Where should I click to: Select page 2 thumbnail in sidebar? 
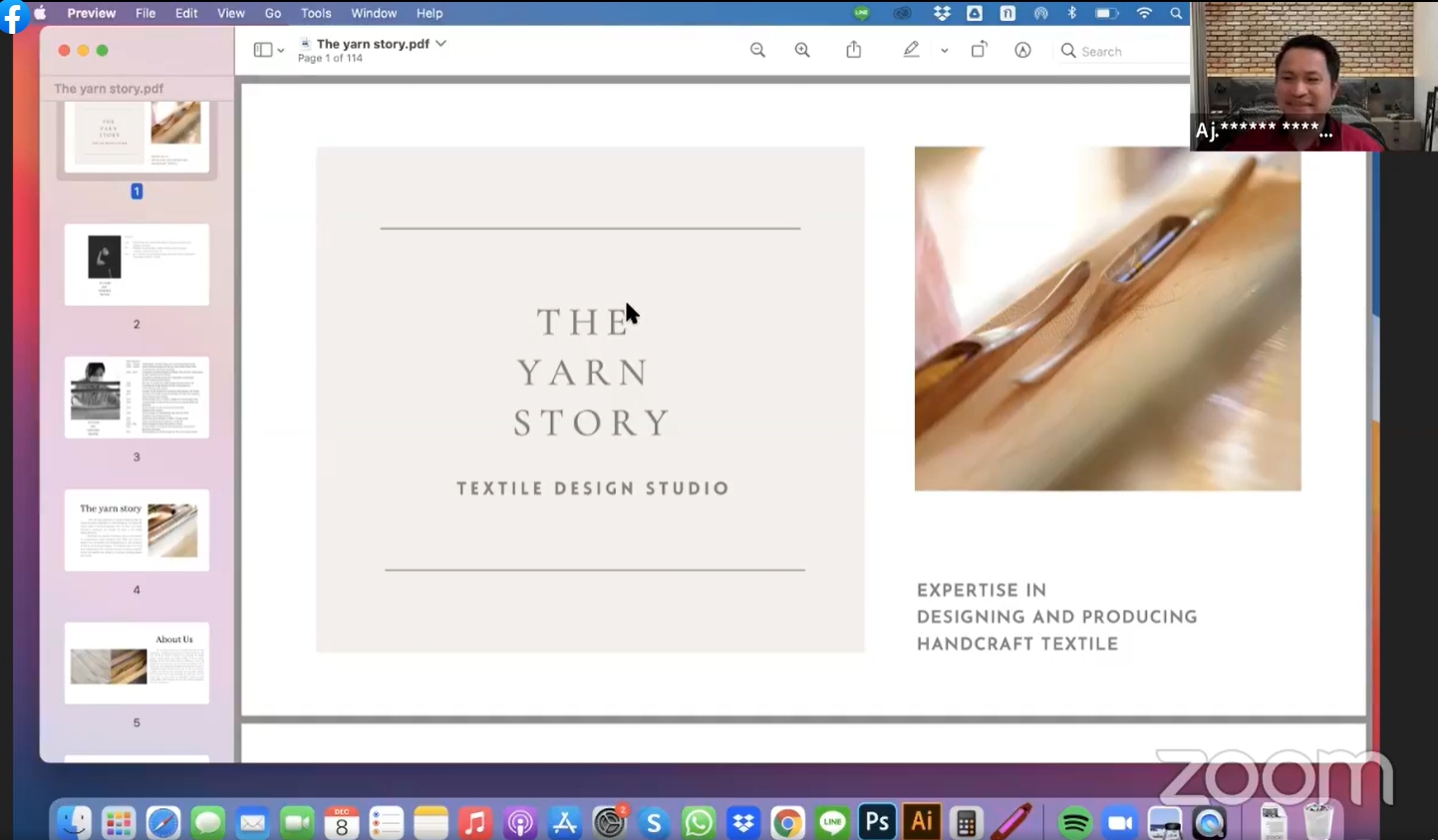click(137, 264)
